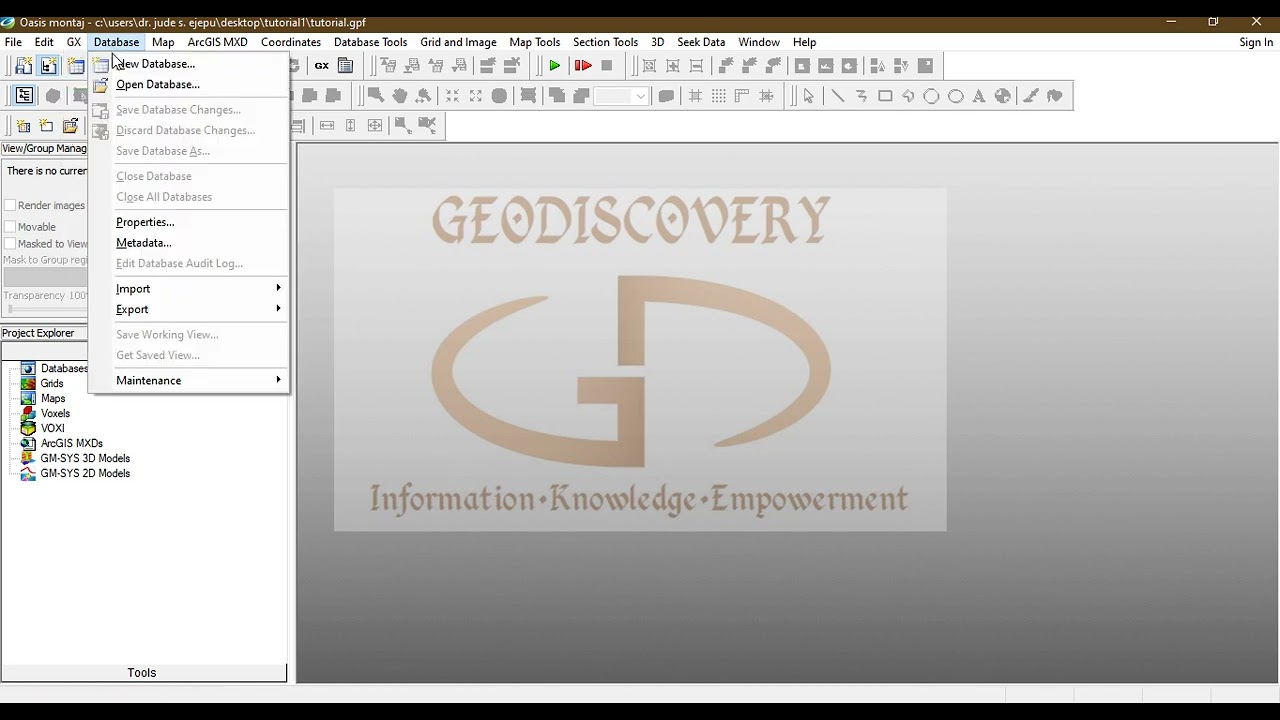Image resolution: width=1280 pixels, height=720 pixels.
Task: Select GM-SYS 3D Models in Project Explorer
Action: point(85,459)
